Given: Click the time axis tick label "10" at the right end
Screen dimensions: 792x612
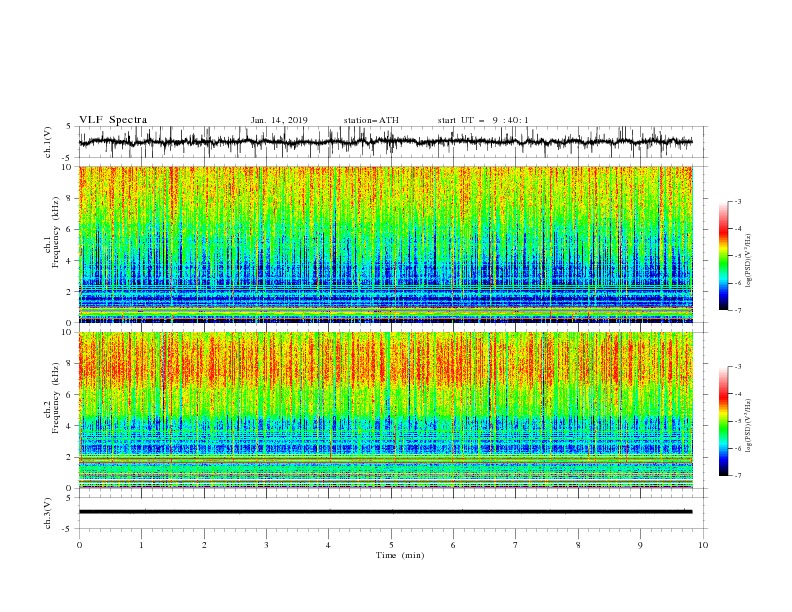Looking at the screenshot, I should point(703,545).
